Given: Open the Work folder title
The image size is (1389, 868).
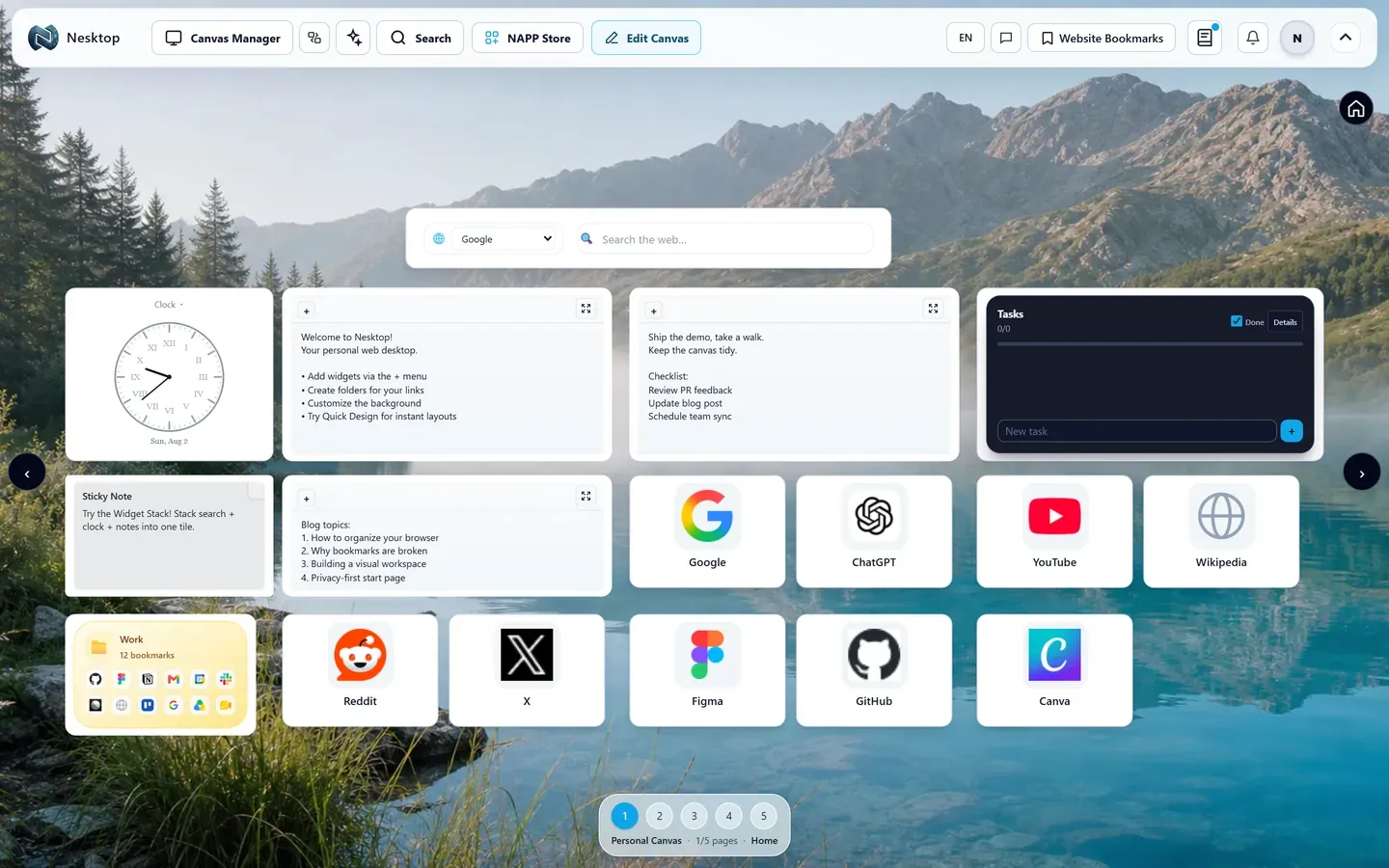Looking at the screenshot, I should (131, 639).
